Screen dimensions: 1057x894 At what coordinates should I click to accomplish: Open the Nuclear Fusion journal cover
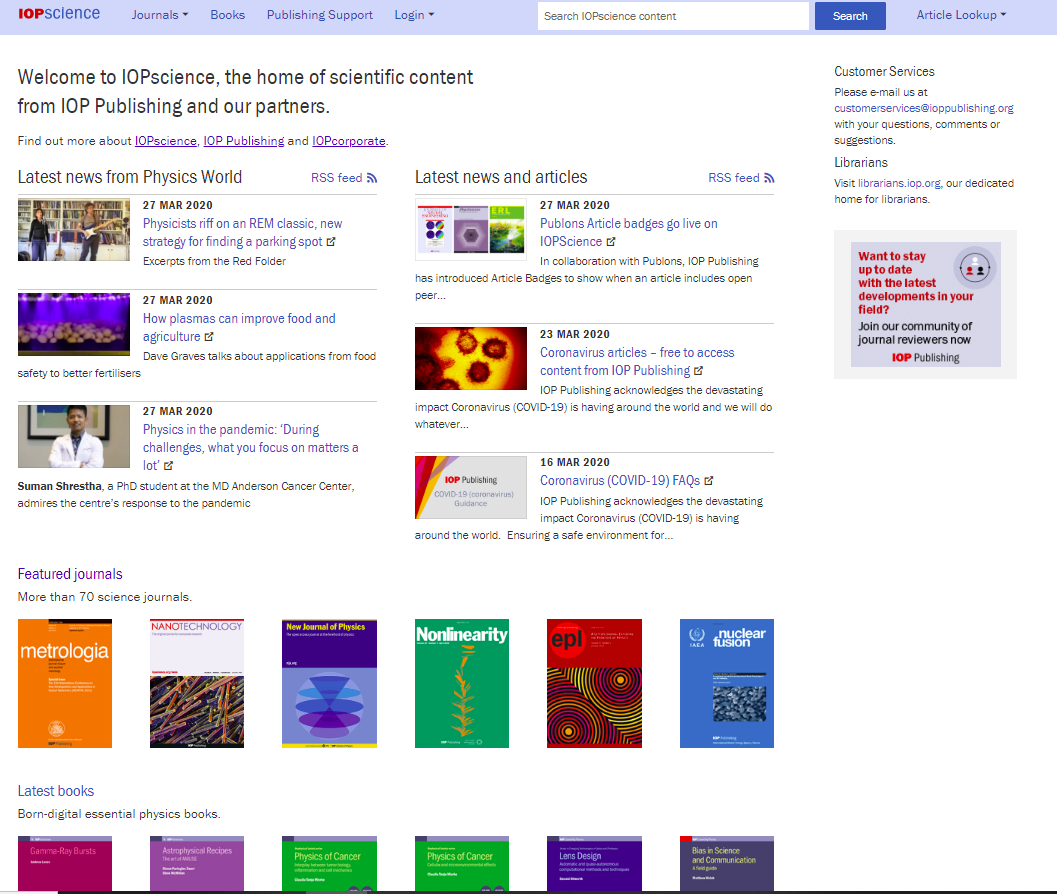pyautogui.click(x=727, y=684)
